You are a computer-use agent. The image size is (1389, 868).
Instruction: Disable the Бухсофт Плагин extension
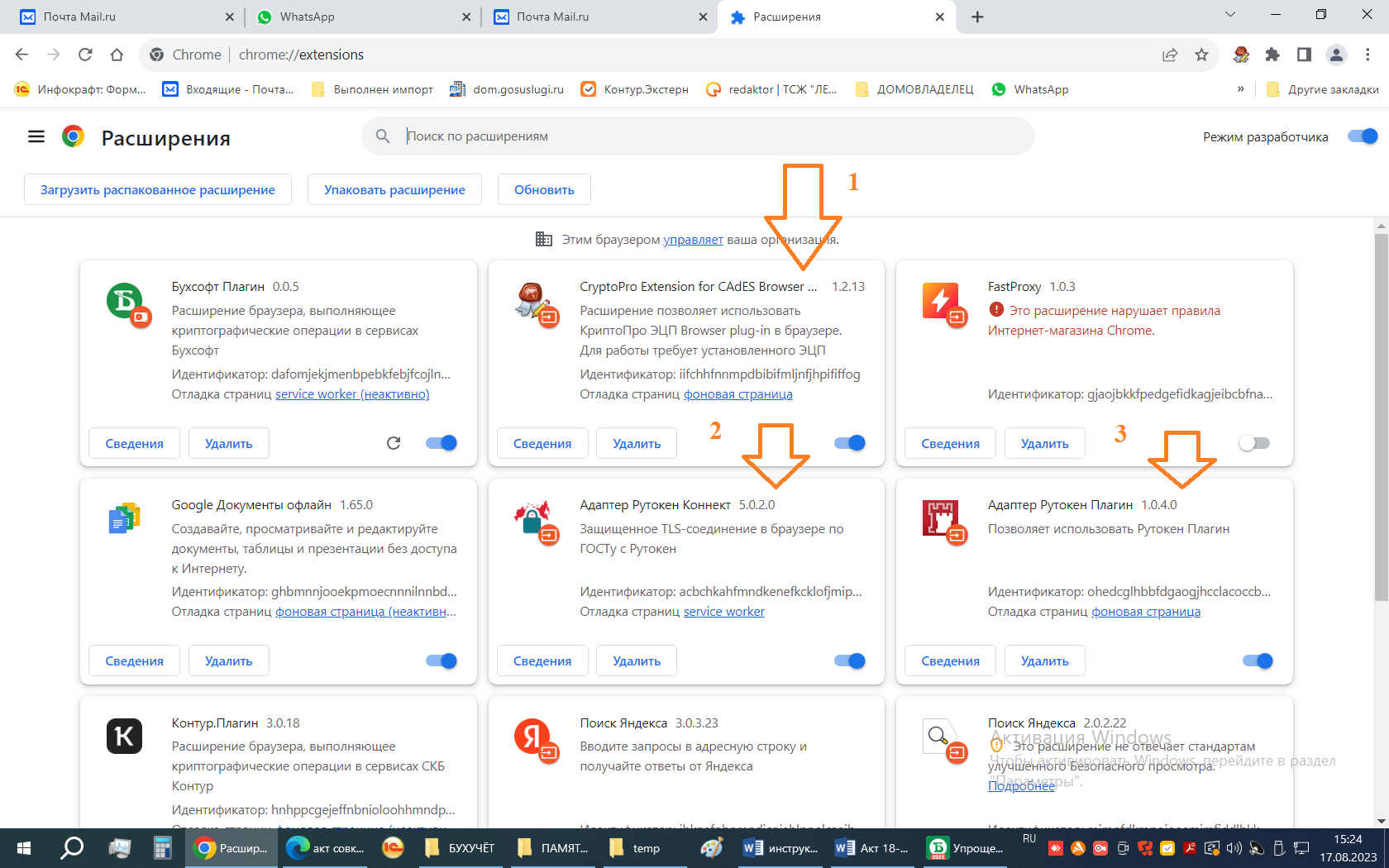point(442,443)
